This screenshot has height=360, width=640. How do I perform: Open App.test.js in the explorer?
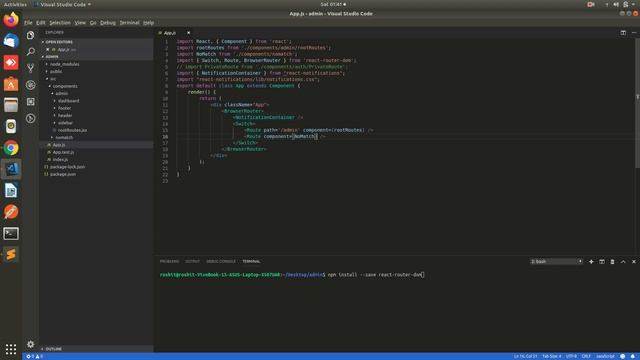coord(63,152)
